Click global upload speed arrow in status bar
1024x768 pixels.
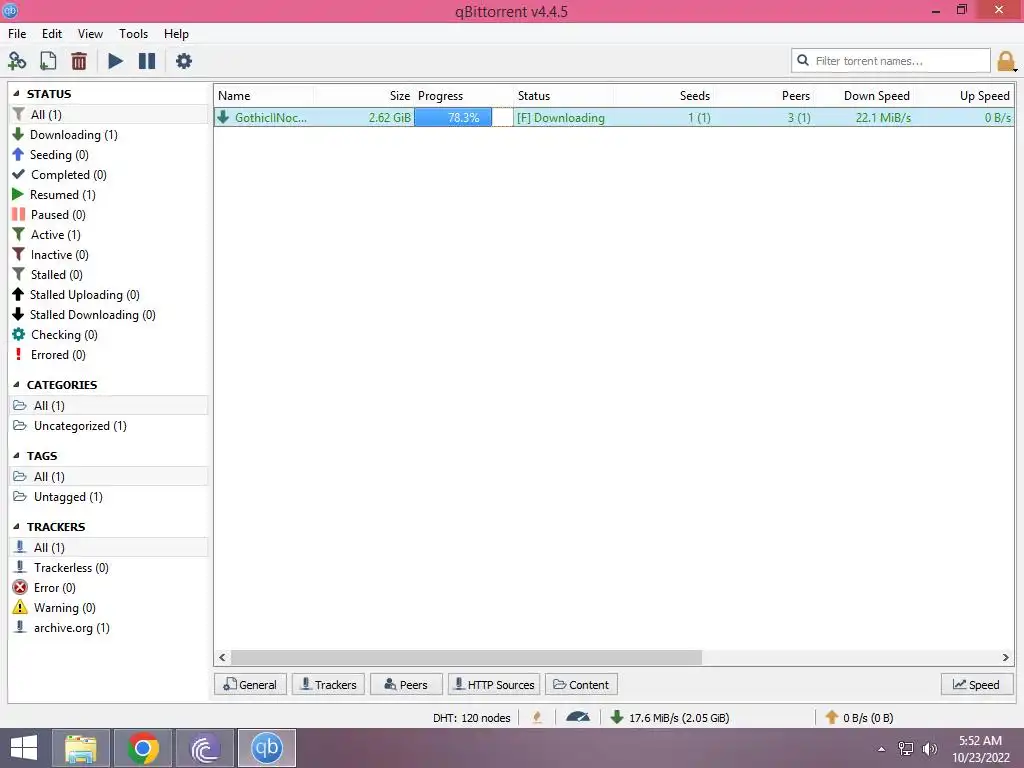click(x=831, y=717)
